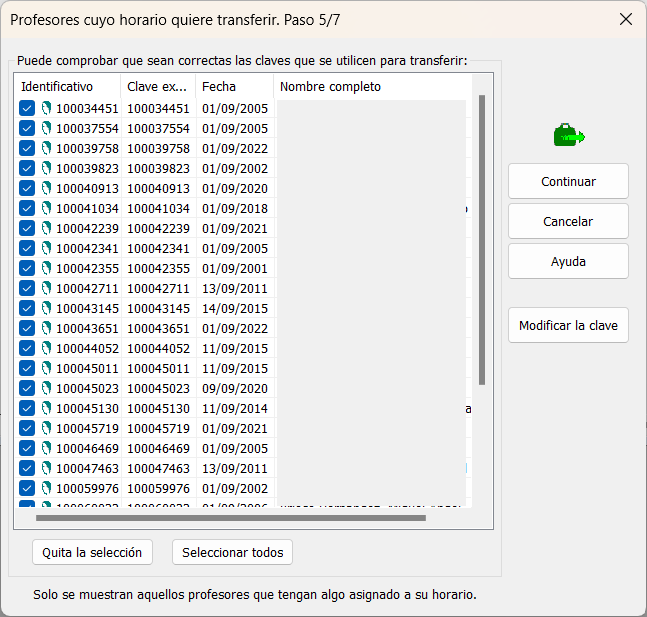
Task: Uncheck the checkbox for 100034451
Action: 27,109
